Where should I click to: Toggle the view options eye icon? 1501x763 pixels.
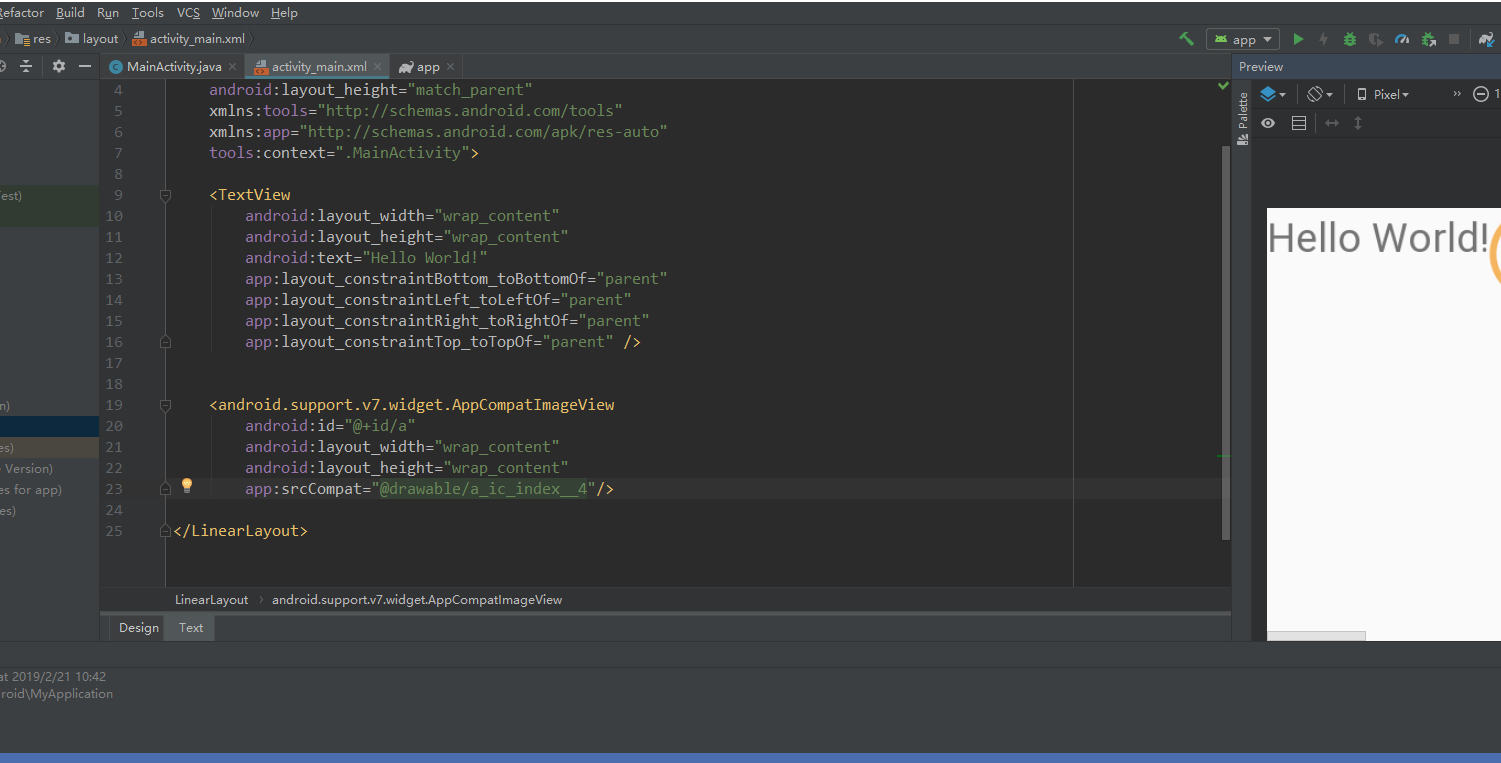(x=1268, y=123)
